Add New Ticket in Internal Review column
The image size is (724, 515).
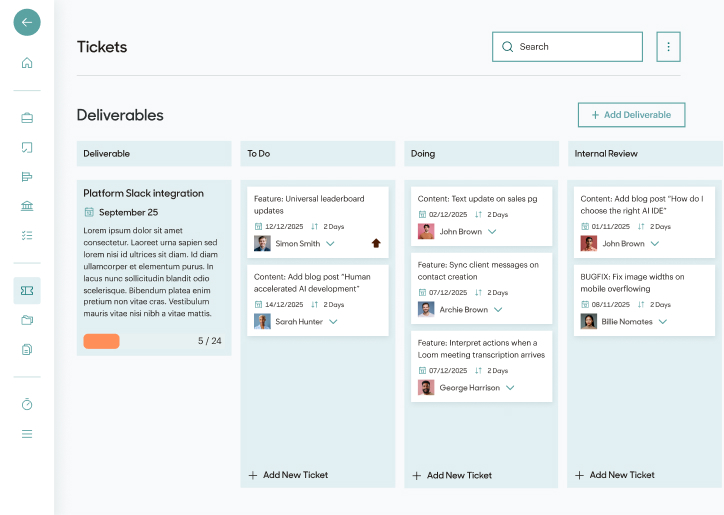point(615,475)
